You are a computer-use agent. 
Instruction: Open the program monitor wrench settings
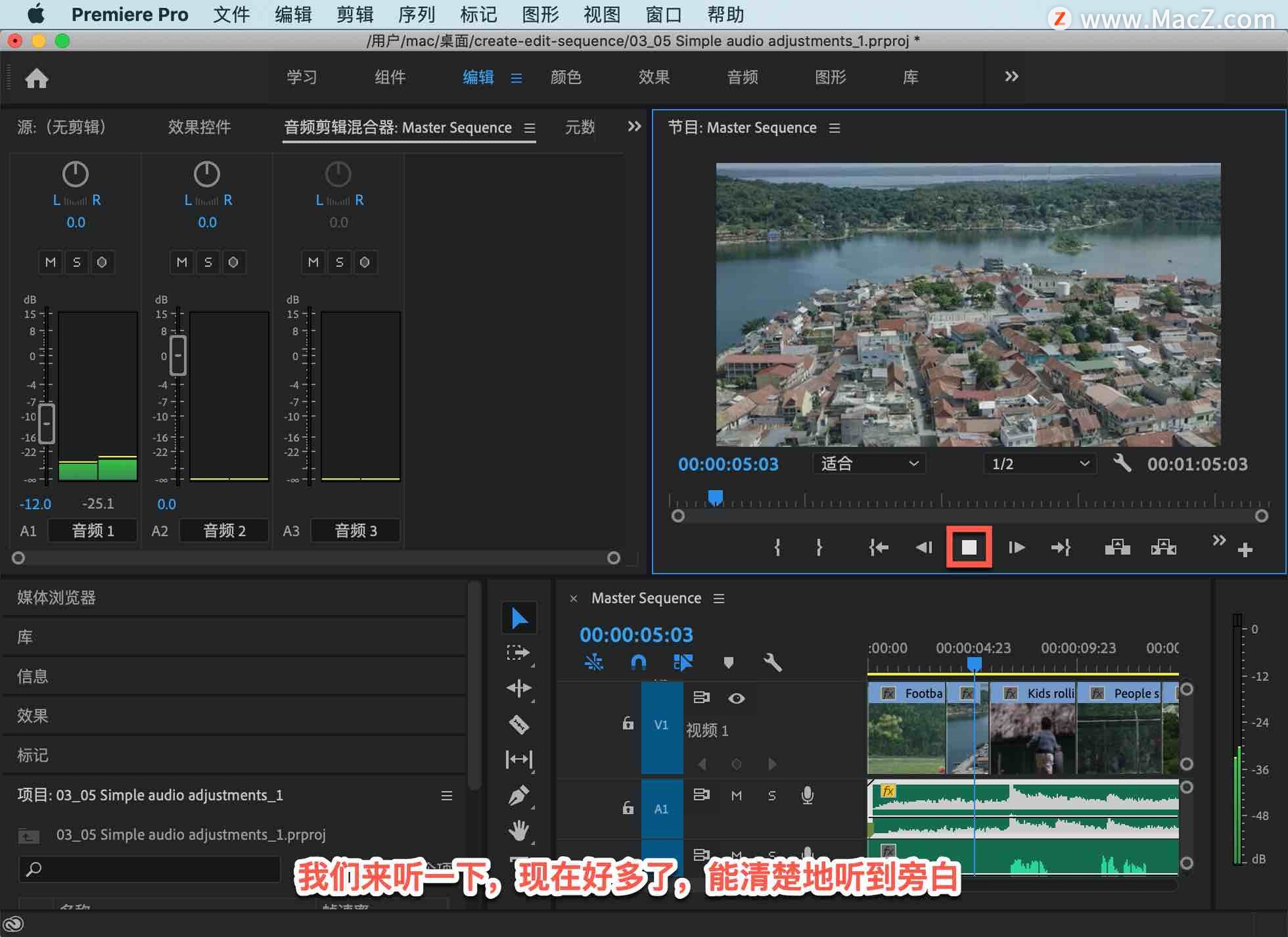point(1122,463)
